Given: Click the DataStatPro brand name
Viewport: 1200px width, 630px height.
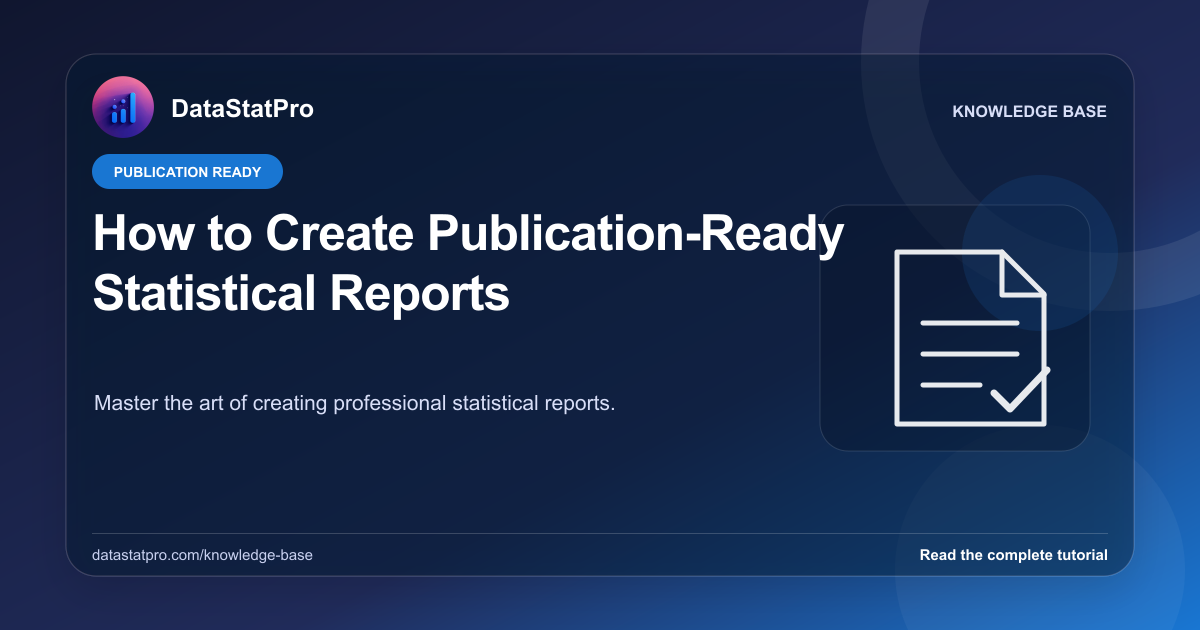Looking at the screenshot, I should click(x=242, y=109).
